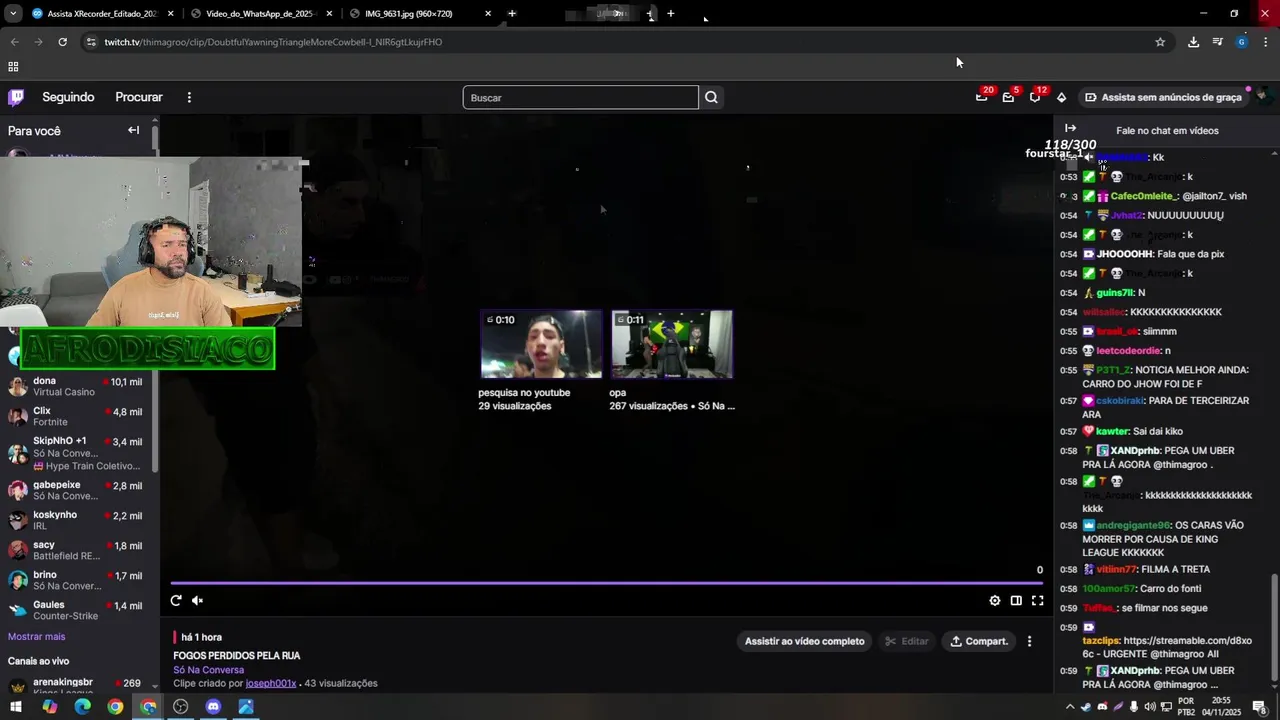
Task: Open suggested clip pesquisa no youtube
Action: click(541, 344)
